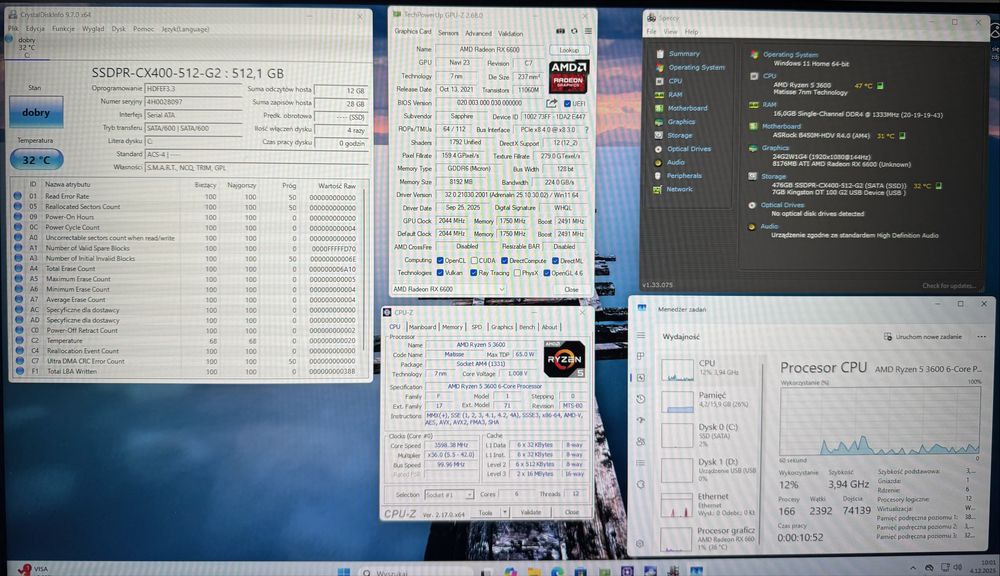
Task: Select Summary icon in Speccy sidebar
Action: [x=659, y=54]
